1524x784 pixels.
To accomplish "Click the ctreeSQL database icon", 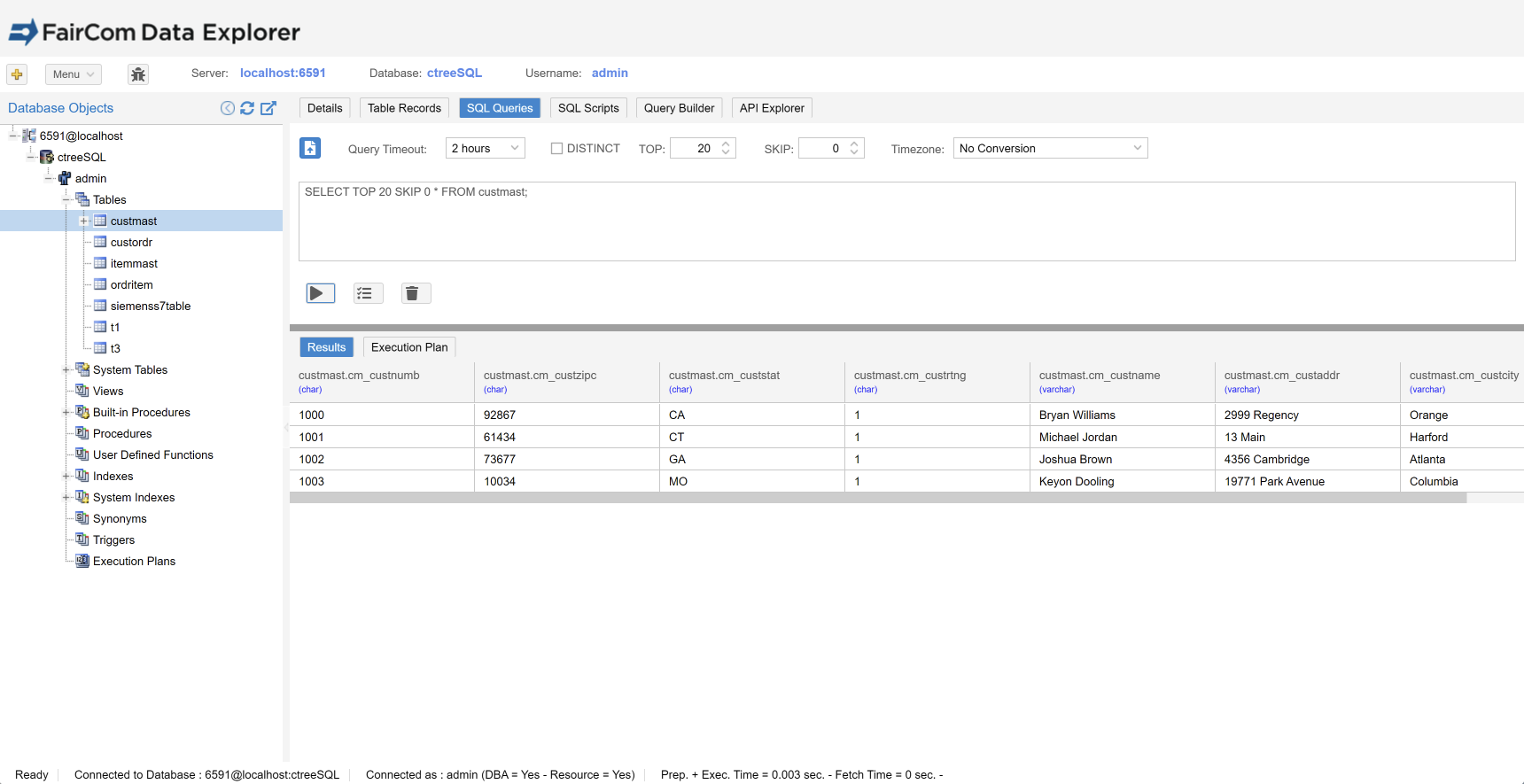I will pos(47,157).
